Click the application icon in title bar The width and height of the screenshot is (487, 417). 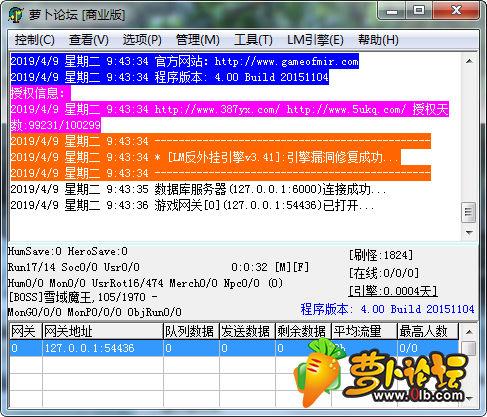15,15
